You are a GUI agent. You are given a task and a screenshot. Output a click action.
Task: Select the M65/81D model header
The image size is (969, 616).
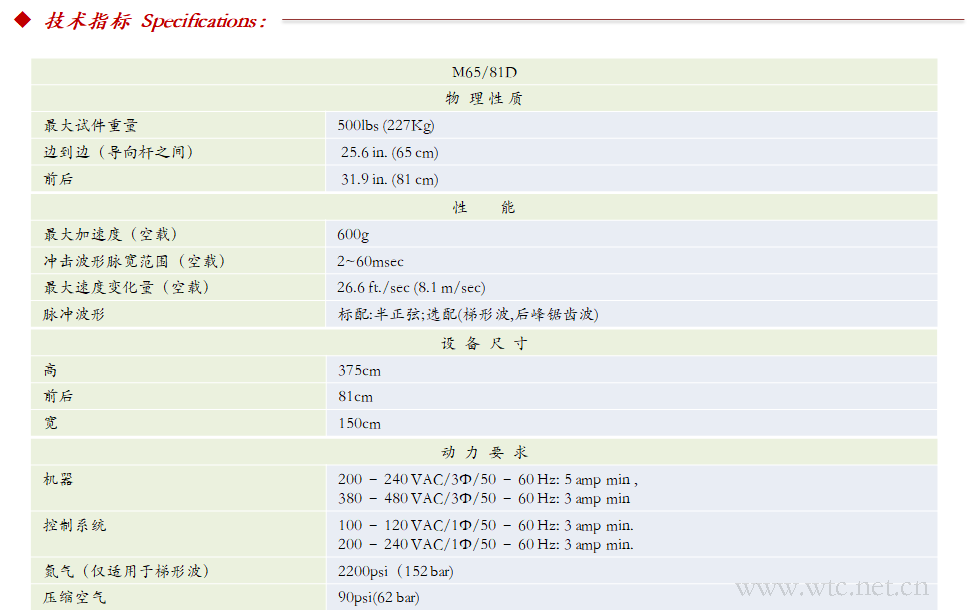pyautogui.click(x=484, y=72)
